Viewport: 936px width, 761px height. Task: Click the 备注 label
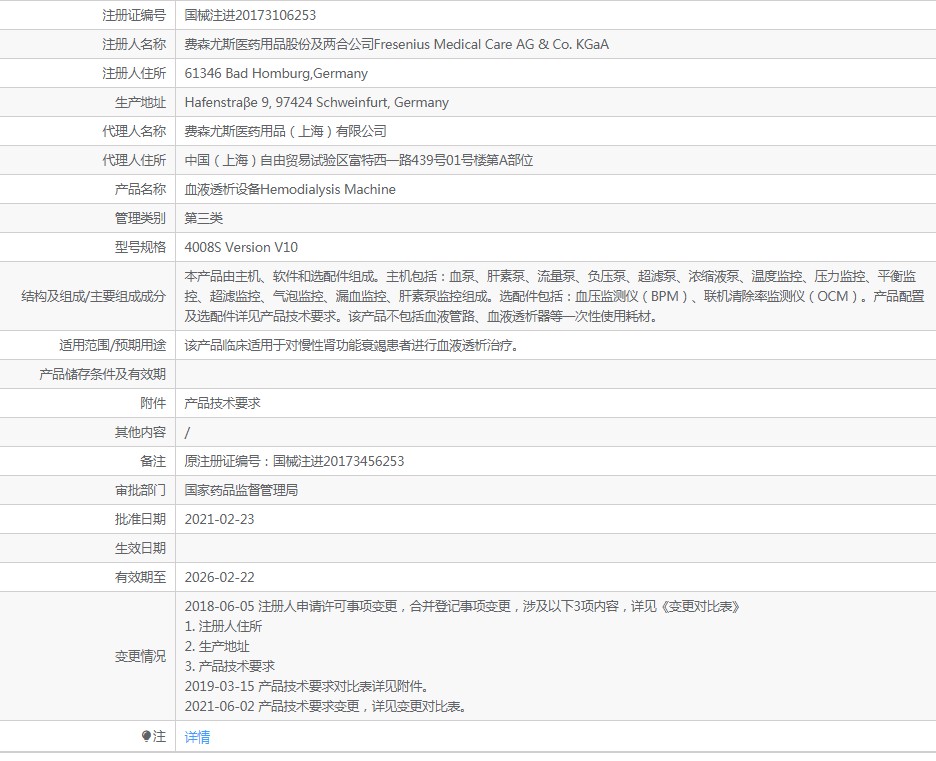pos(153,461)
